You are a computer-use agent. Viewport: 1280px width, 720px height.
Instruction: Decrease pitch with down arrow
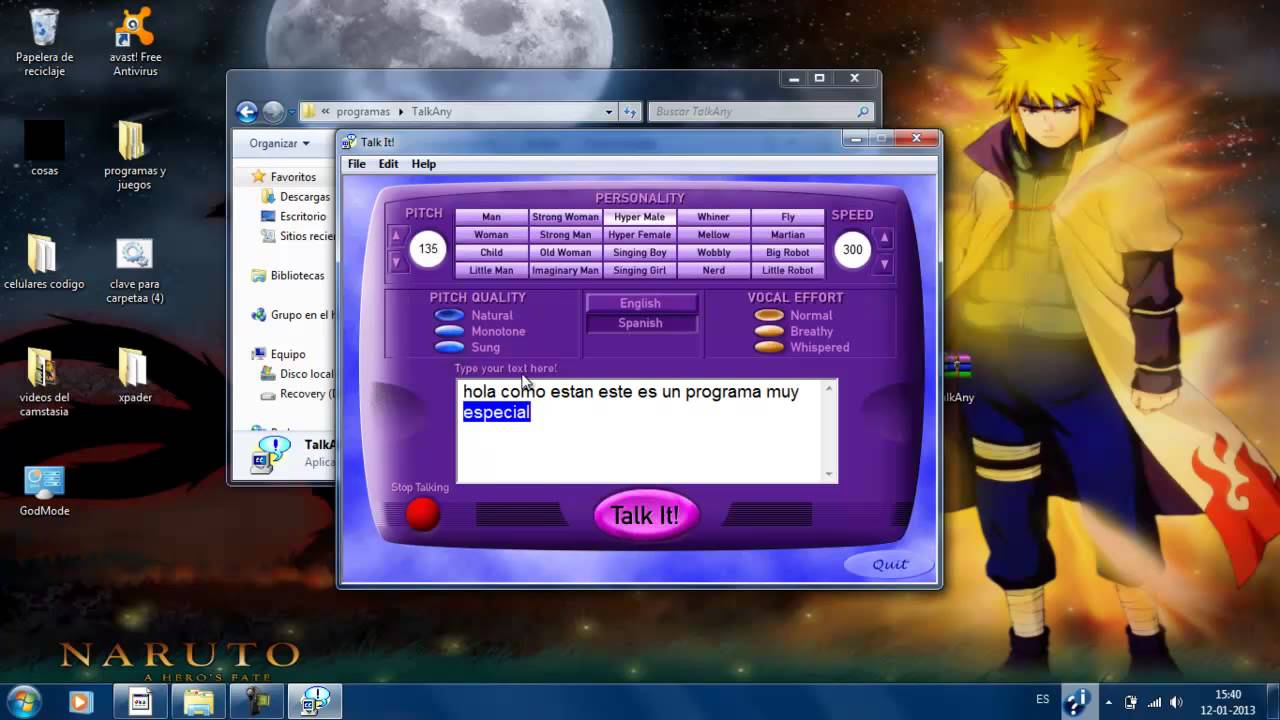(397, 262)
